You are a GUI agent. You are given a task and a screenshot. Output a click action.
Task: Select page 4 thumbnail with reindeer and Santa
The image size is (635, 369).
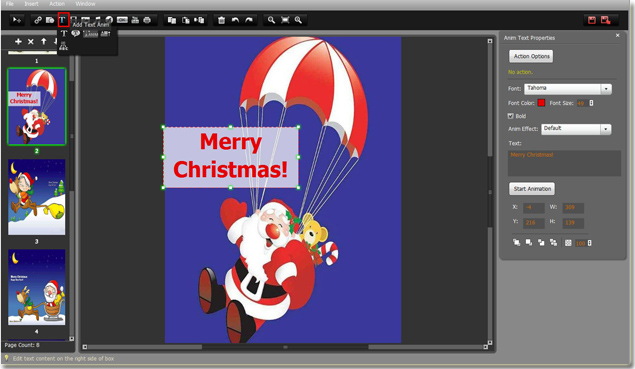pos(36,287)
